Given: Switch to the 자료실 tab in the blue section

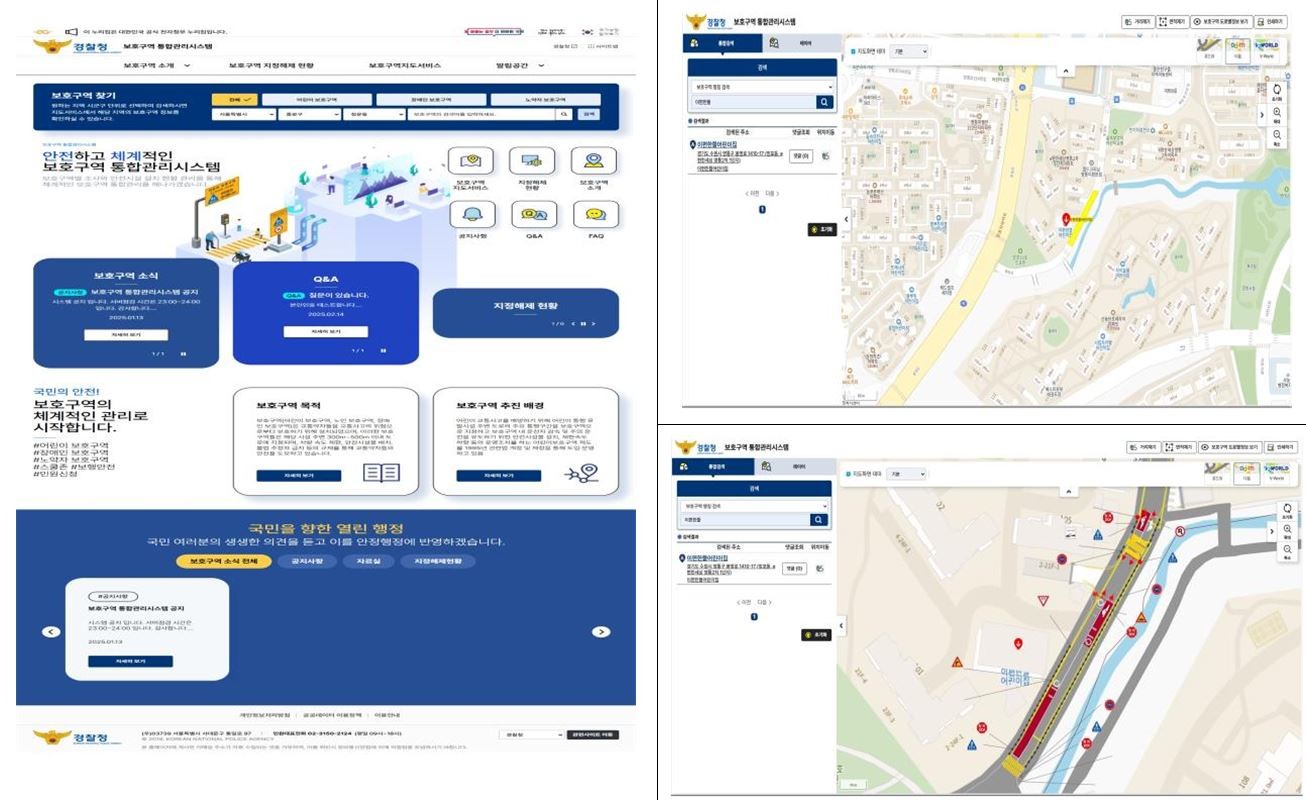Looking at the screenshot, I should (x=361, y=562).
